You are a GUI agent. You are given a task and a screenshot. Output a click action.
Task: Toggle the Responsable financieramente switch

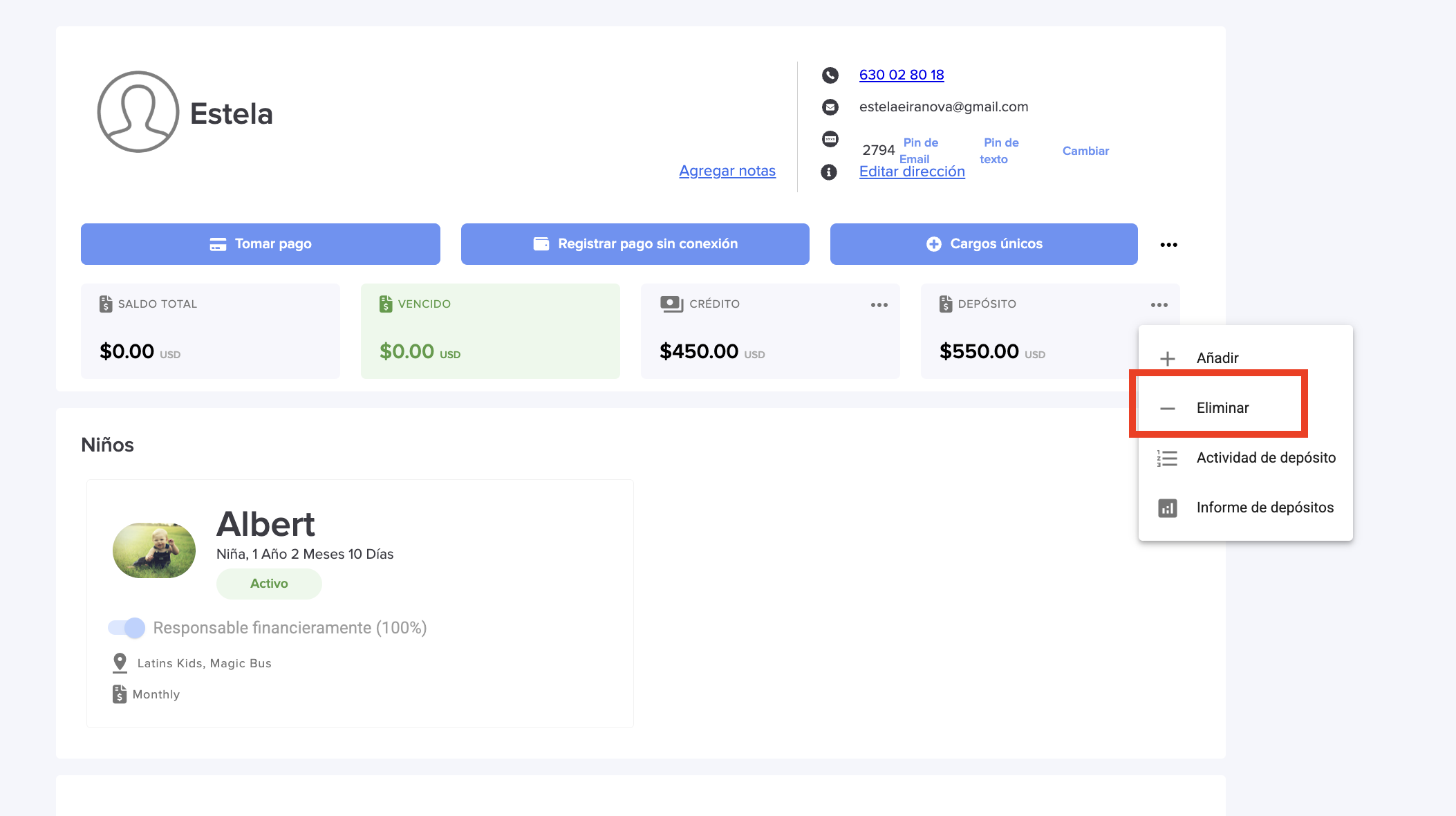(x=127, y=627)
